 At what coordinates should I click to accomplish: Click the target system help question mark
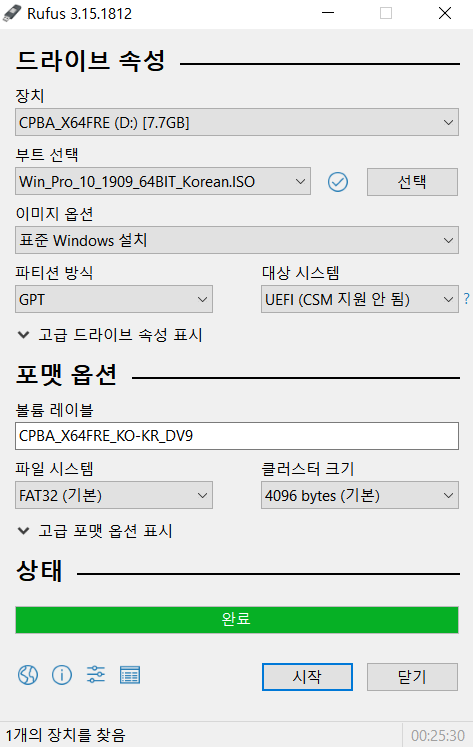tap(466, 299)
